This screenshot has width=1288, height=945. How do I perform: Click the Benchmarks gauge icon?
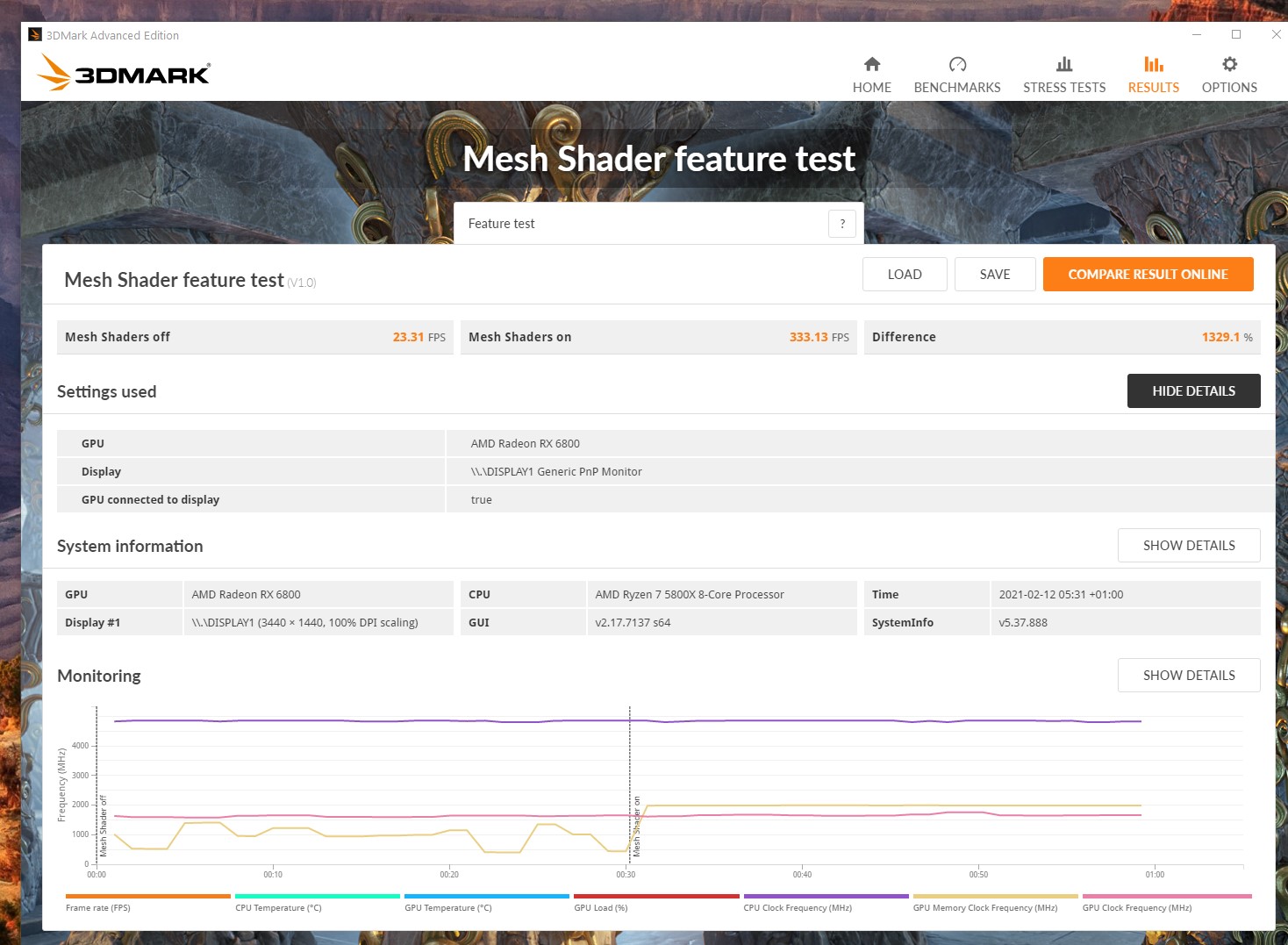957,64
